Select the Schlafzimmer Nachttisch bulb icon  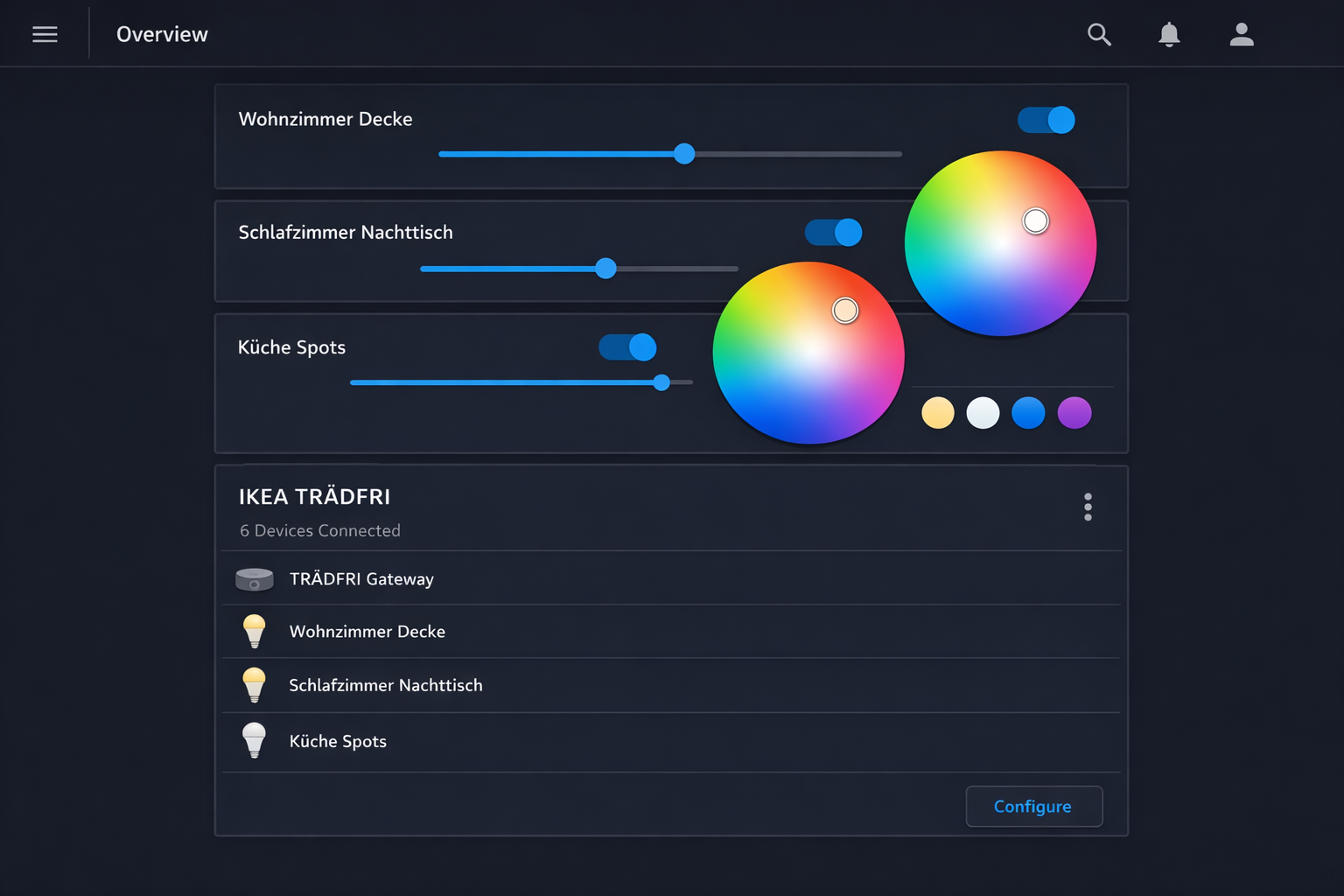click(x=255, y=685)
